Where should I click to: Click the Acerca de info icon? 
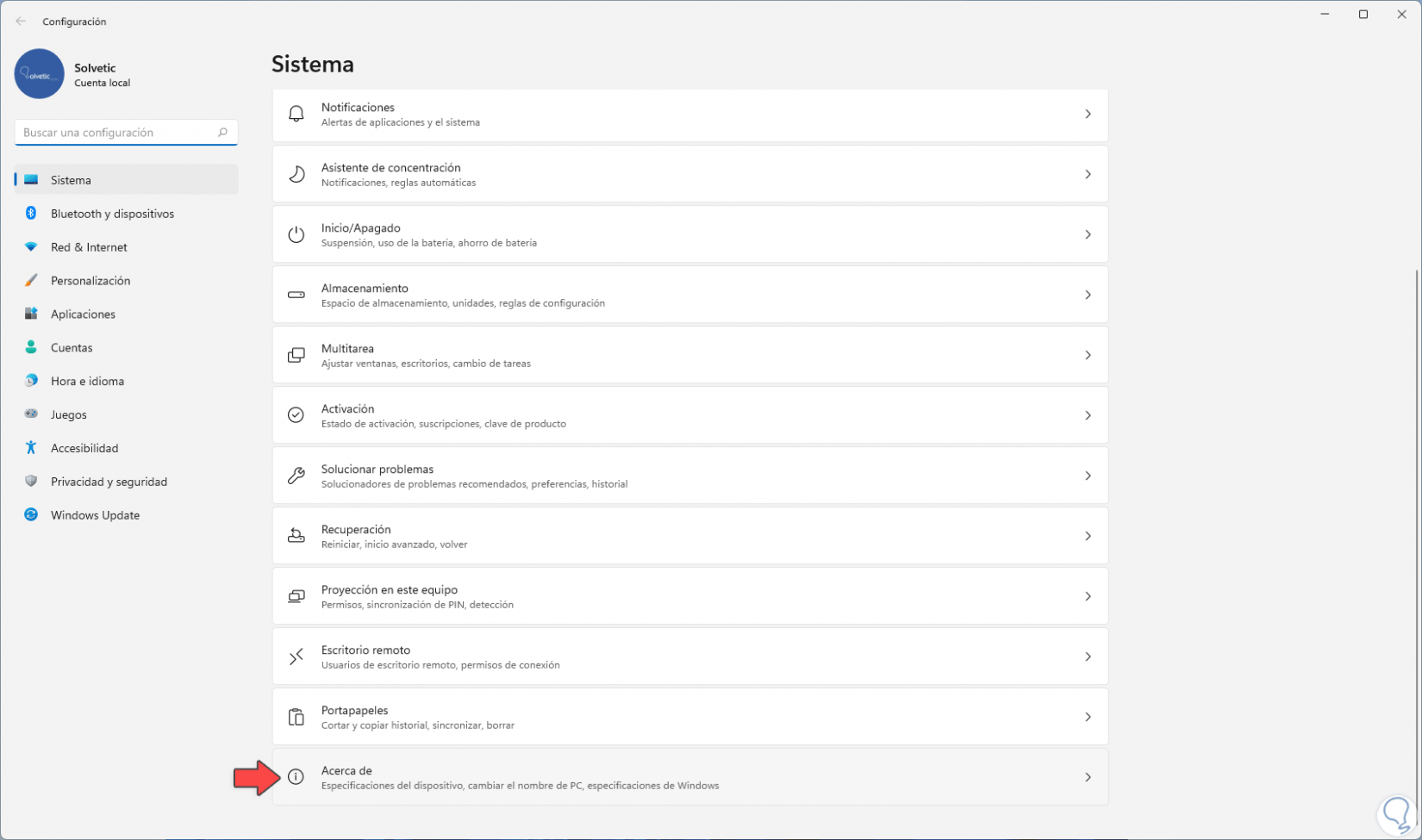click(x=296, y=777)
